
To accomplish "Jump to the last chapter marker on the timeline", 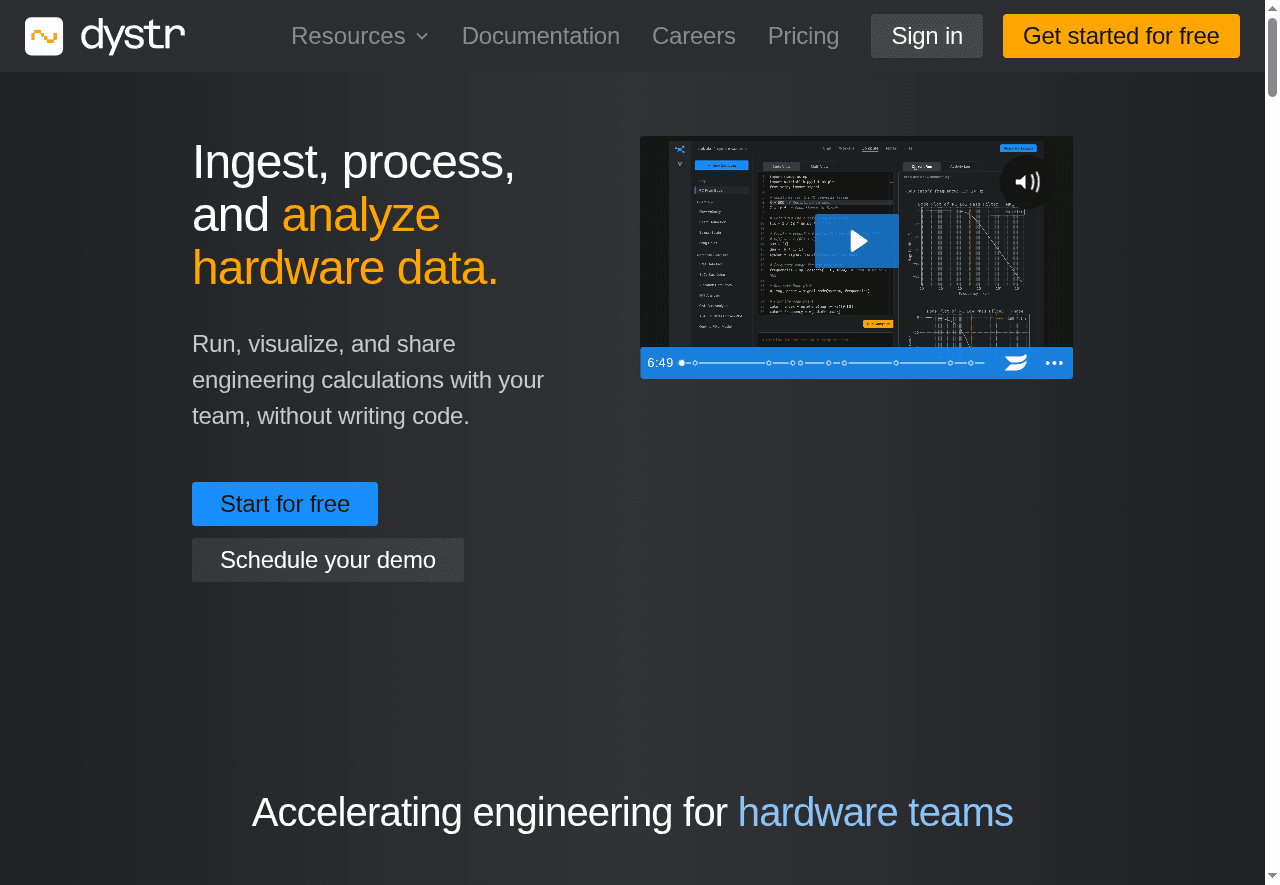I will pos(970,363).
